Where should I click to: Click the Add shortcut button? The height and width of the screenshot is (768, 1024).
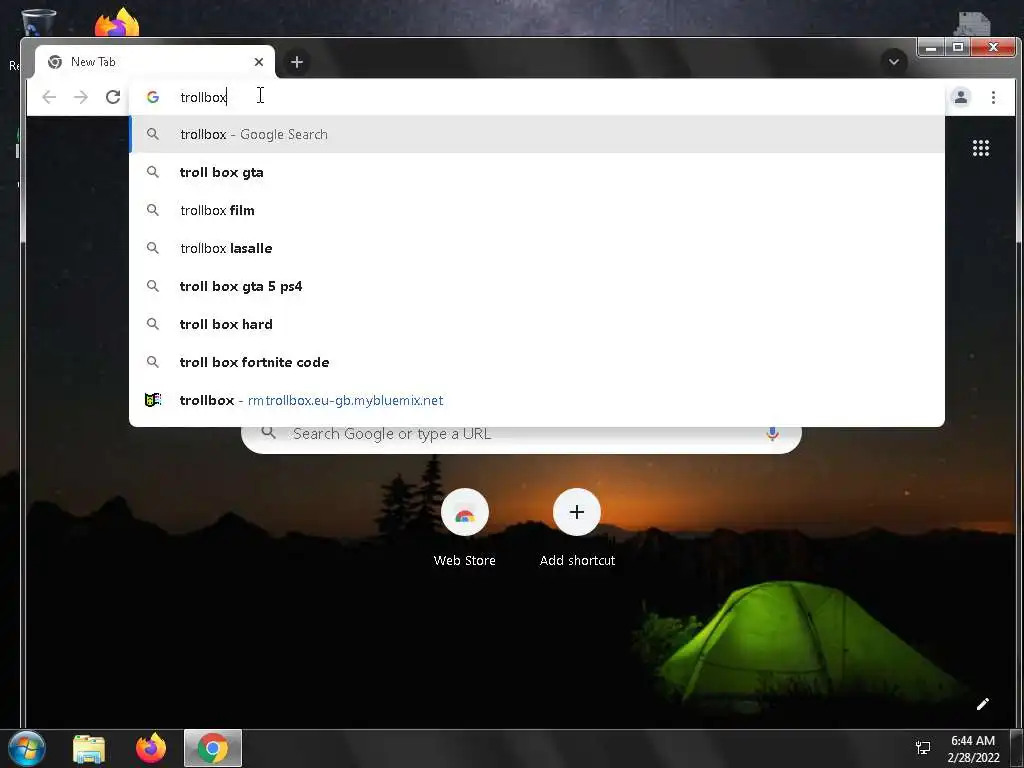tap(577, 528)
